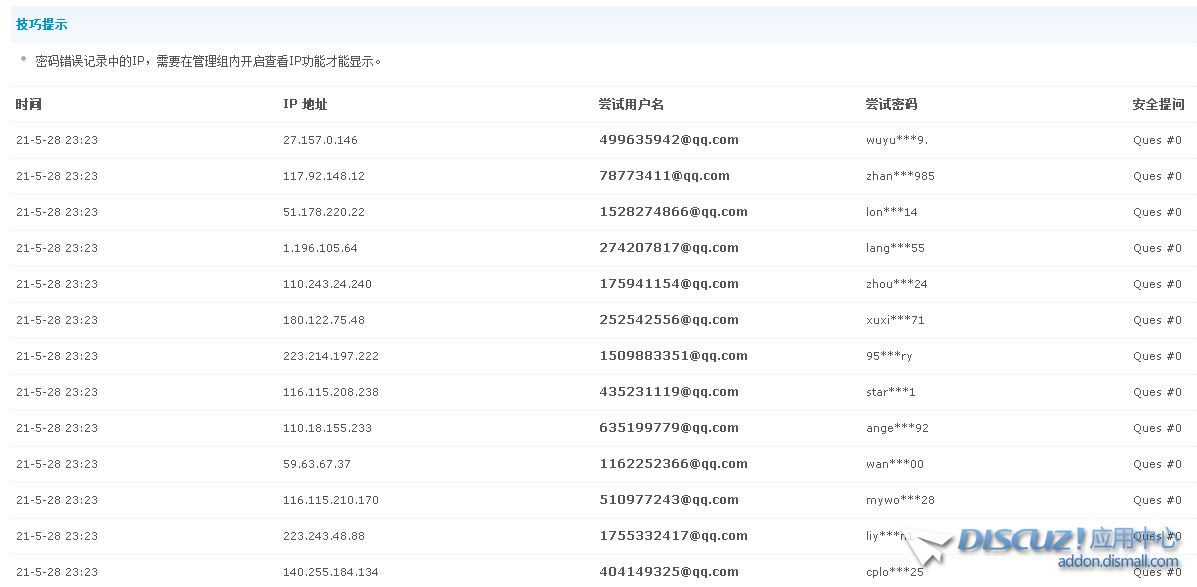Collapse the 技巧提示 tips section header

(x=42, y=24)
